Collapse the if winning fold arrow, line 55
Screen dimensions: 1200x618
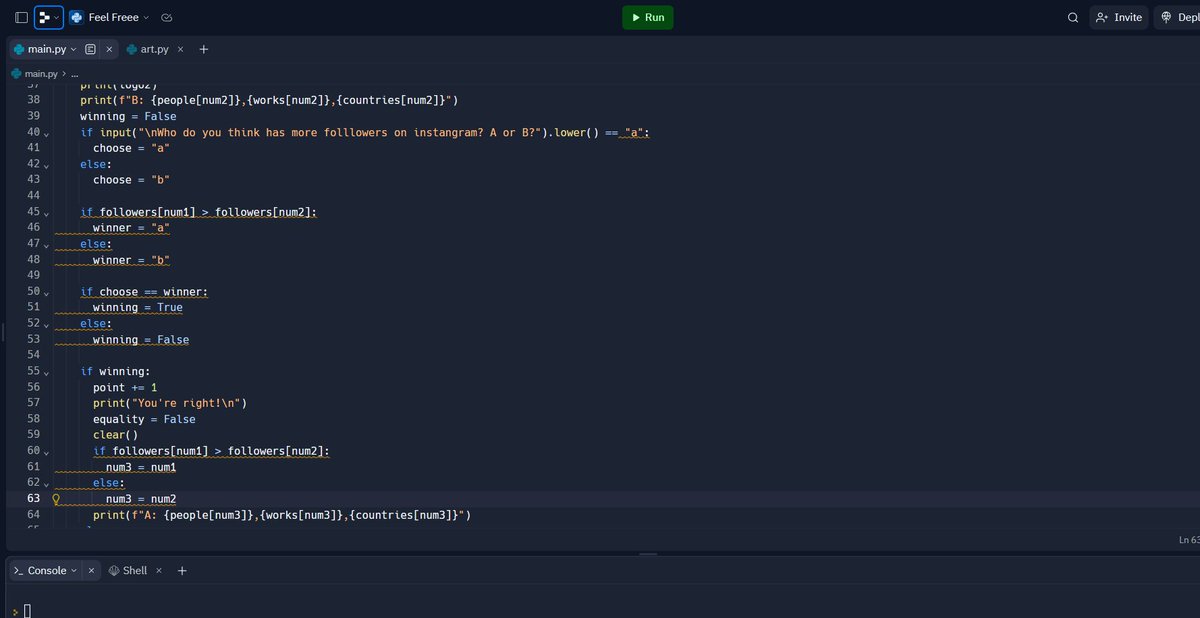[46, 372]
